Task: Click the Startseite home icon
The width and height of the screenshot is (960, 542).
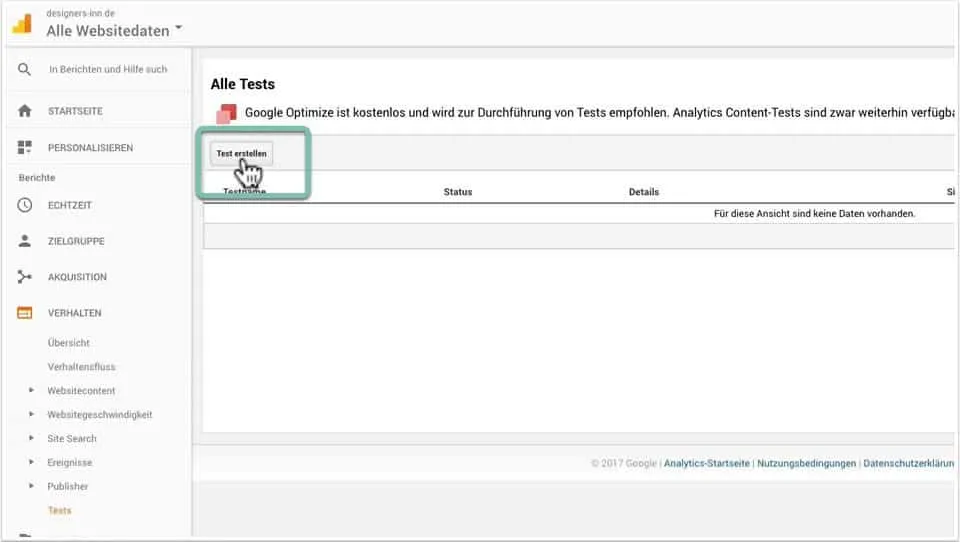Action: point(25,111)
